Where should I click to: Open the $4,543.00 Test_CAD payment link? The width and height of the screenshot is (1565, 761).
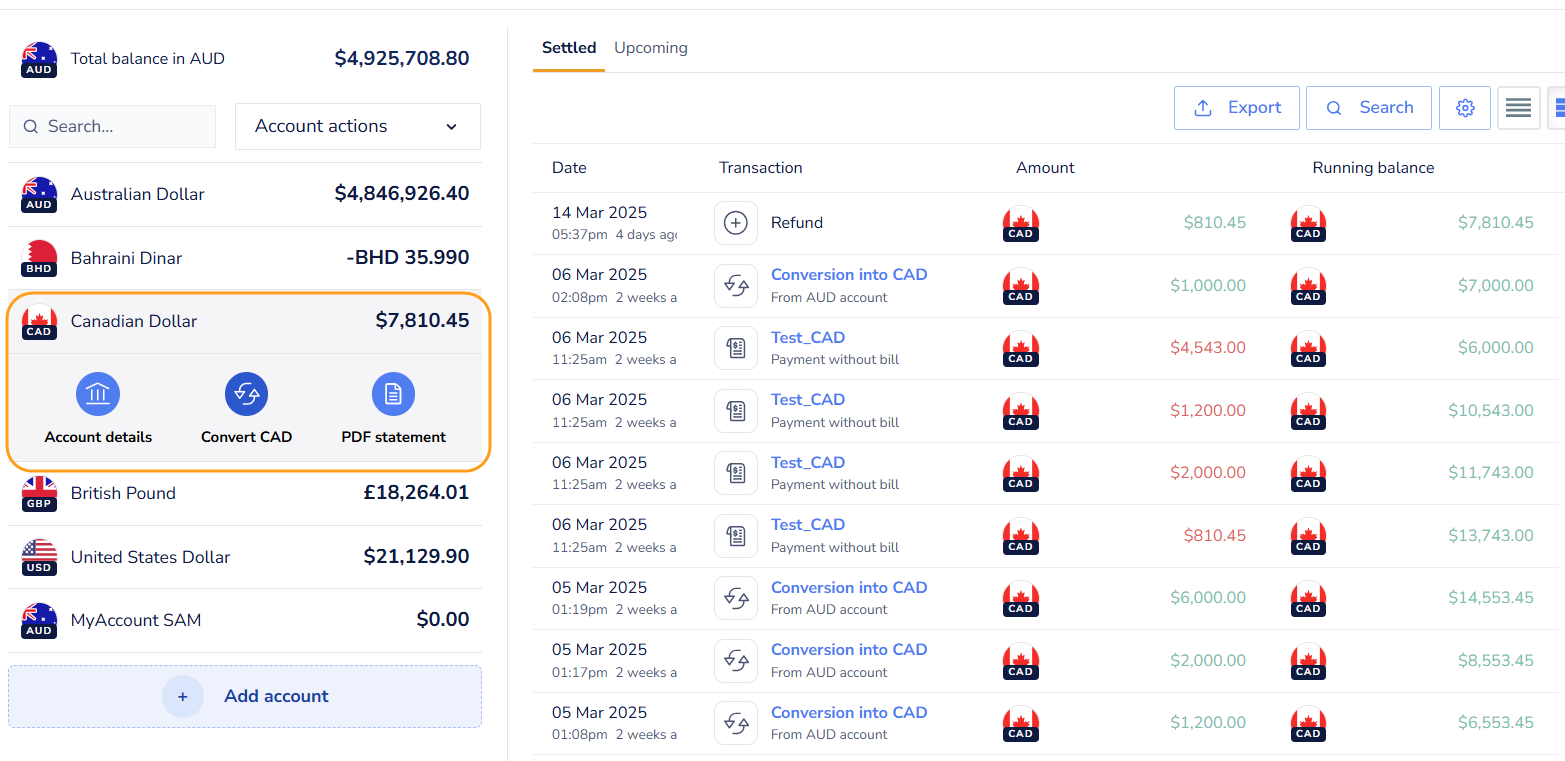point(808,338)
